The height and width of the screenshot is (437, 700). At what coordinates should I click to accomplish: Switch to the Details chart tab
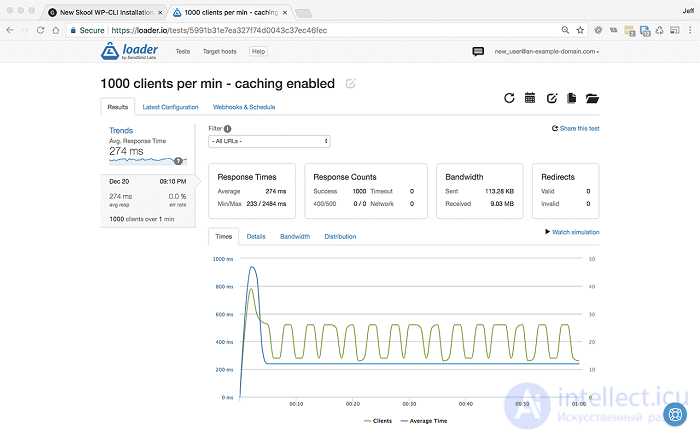pyautogui.click(x=256, y=237)
